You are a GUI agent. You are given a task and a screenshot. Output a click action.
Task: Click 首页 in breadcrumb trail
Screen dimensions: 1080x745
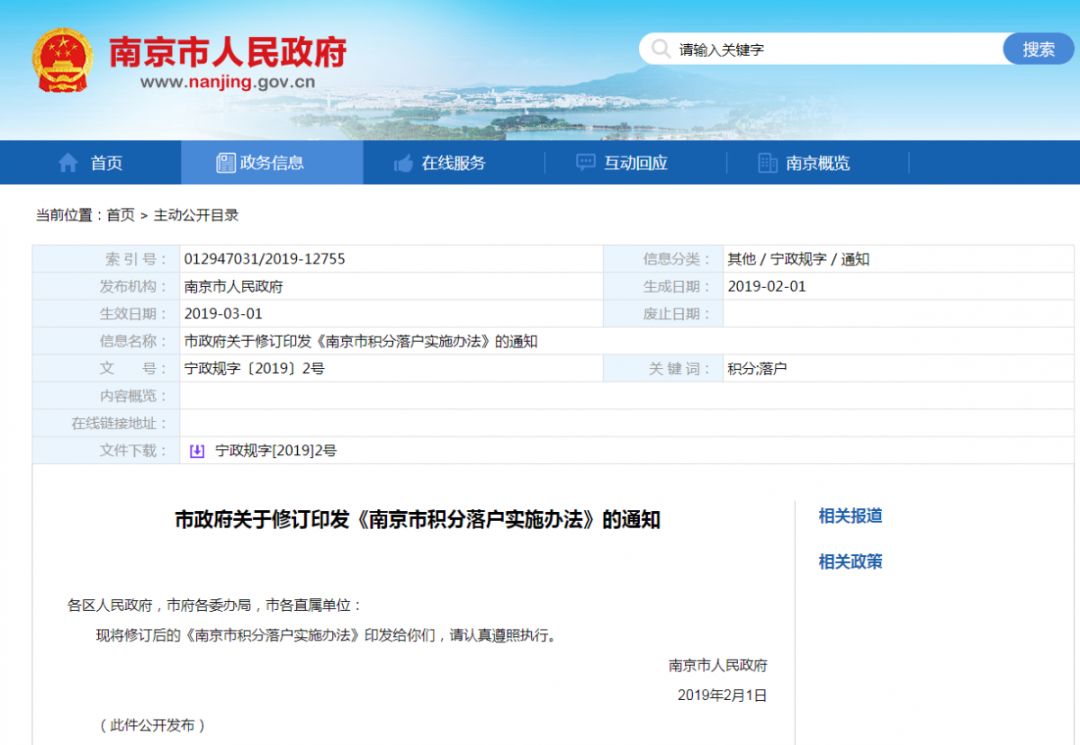(x=120, y=215)
